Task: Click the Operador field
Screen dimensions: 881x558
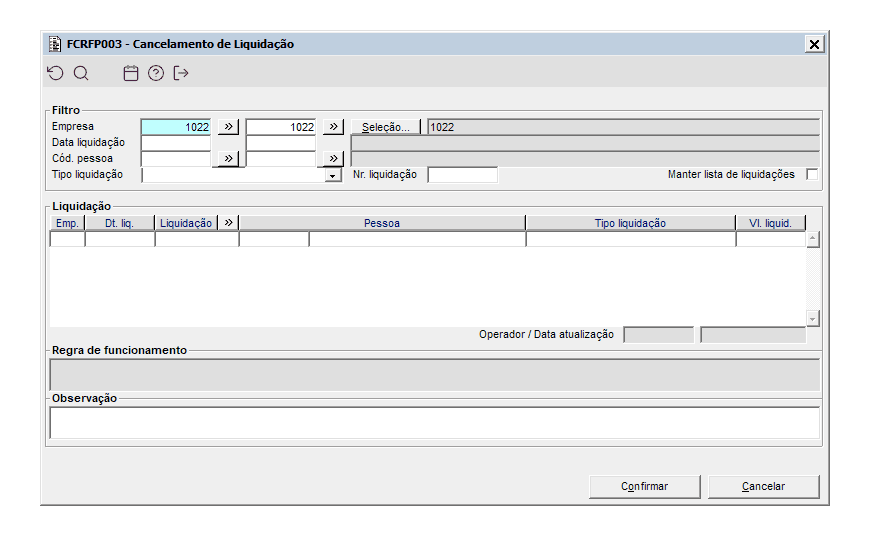Action: 659,335
